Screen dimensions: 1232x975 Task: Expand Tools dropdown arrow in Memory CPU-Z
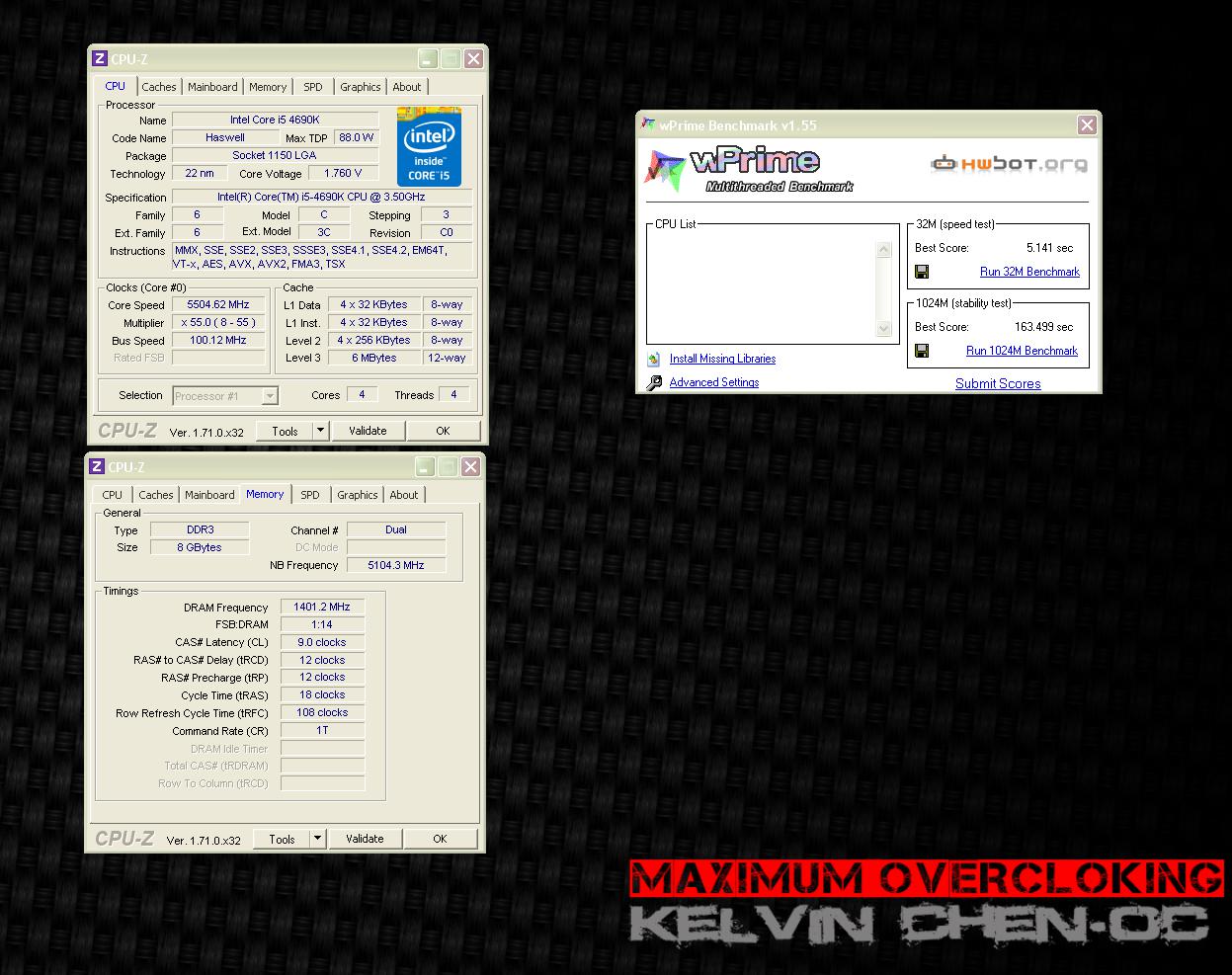pos(317,839)
